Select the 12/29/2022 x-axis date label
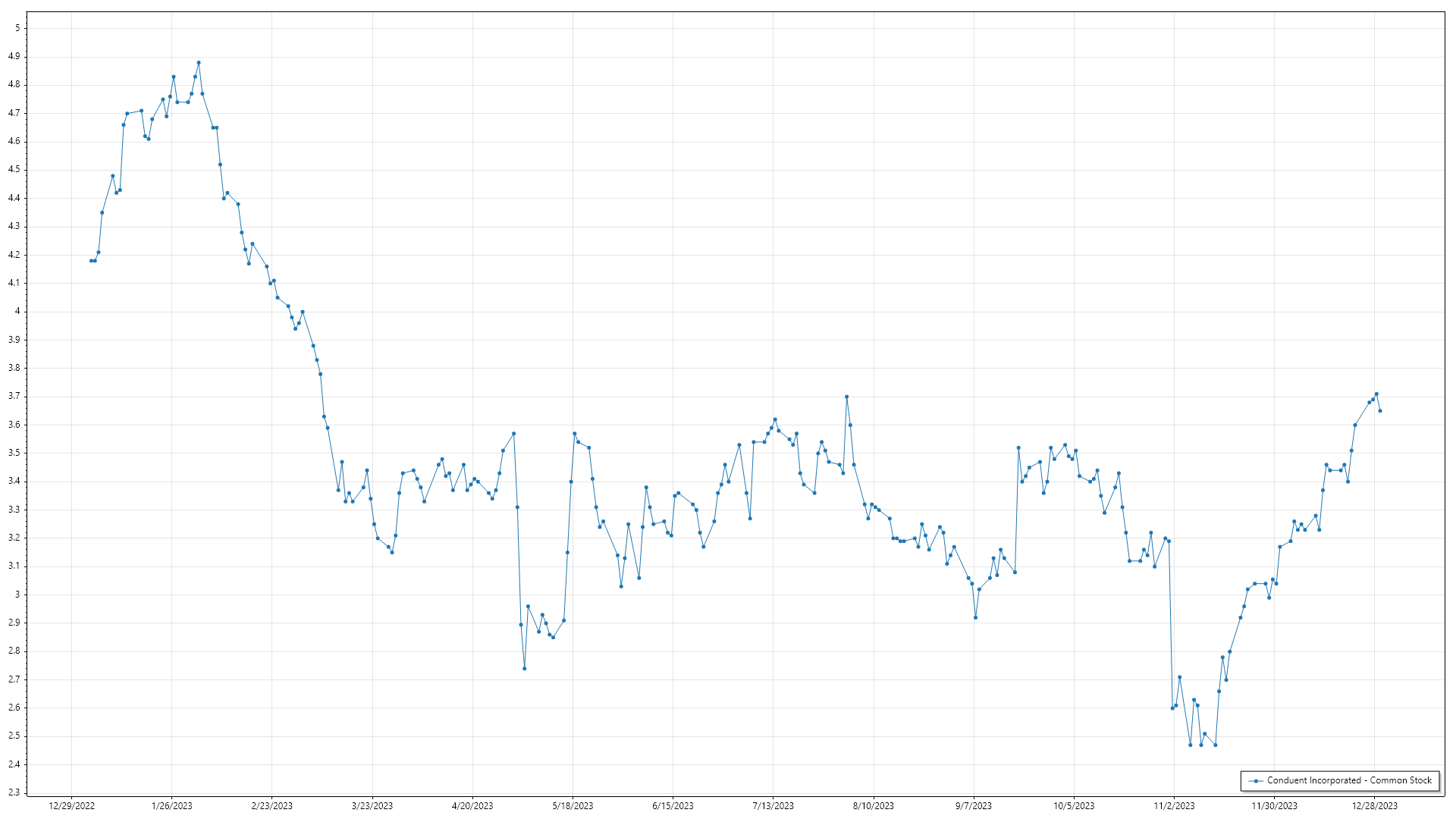 71,806
